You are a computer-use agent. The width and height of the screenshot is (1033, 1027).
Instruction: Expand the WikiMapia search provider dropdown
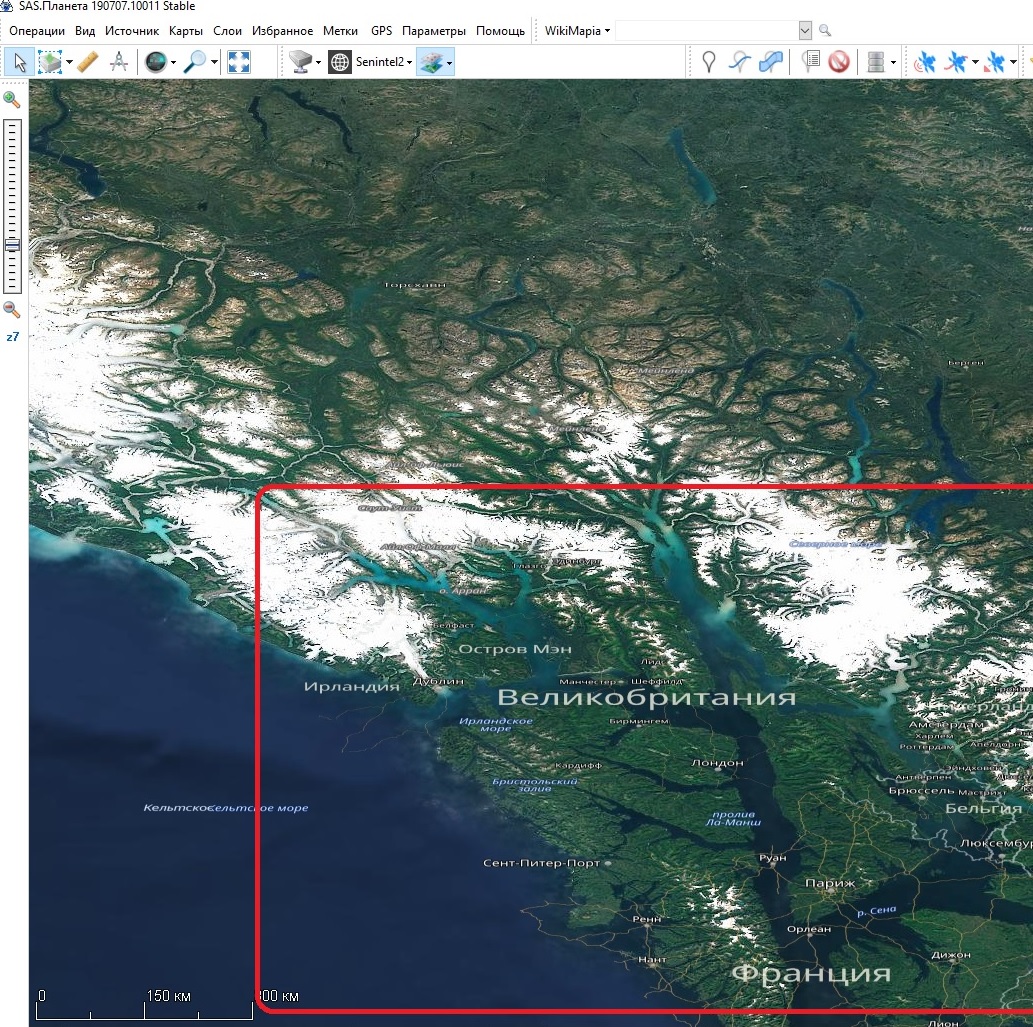[x=577, y=31]
